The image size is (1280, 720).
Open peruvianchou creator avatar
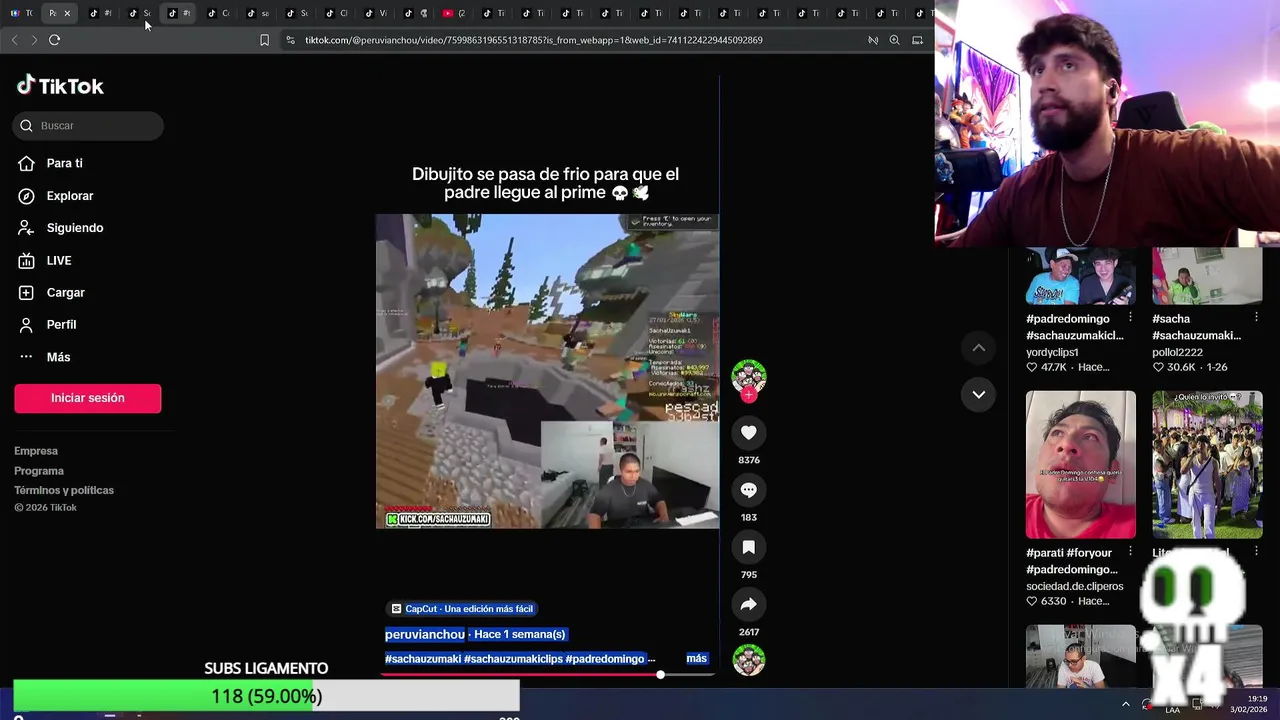coord(748,376)
